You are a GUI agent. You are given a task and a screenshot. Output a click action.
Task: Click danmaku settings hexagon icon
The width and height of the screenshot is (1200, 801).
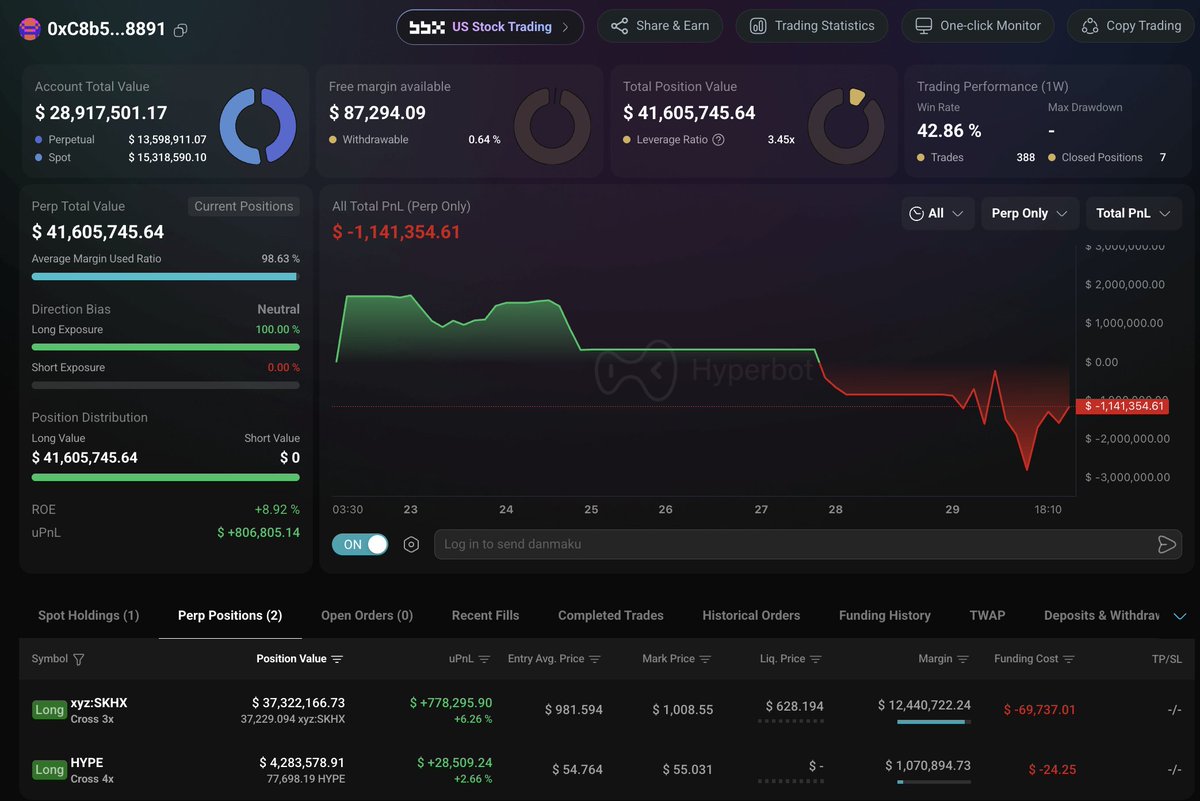411,544
